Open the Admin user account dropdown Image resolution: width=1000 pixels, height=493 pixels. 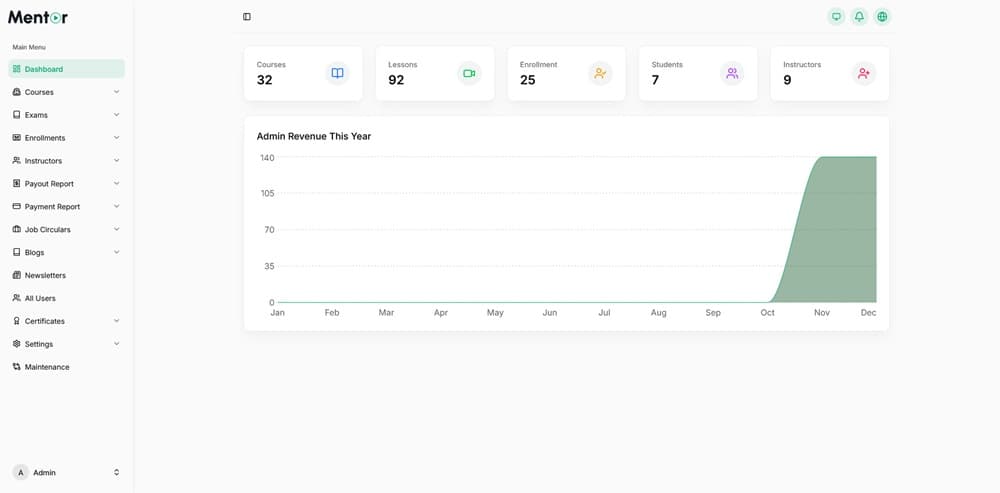point(66,472)
